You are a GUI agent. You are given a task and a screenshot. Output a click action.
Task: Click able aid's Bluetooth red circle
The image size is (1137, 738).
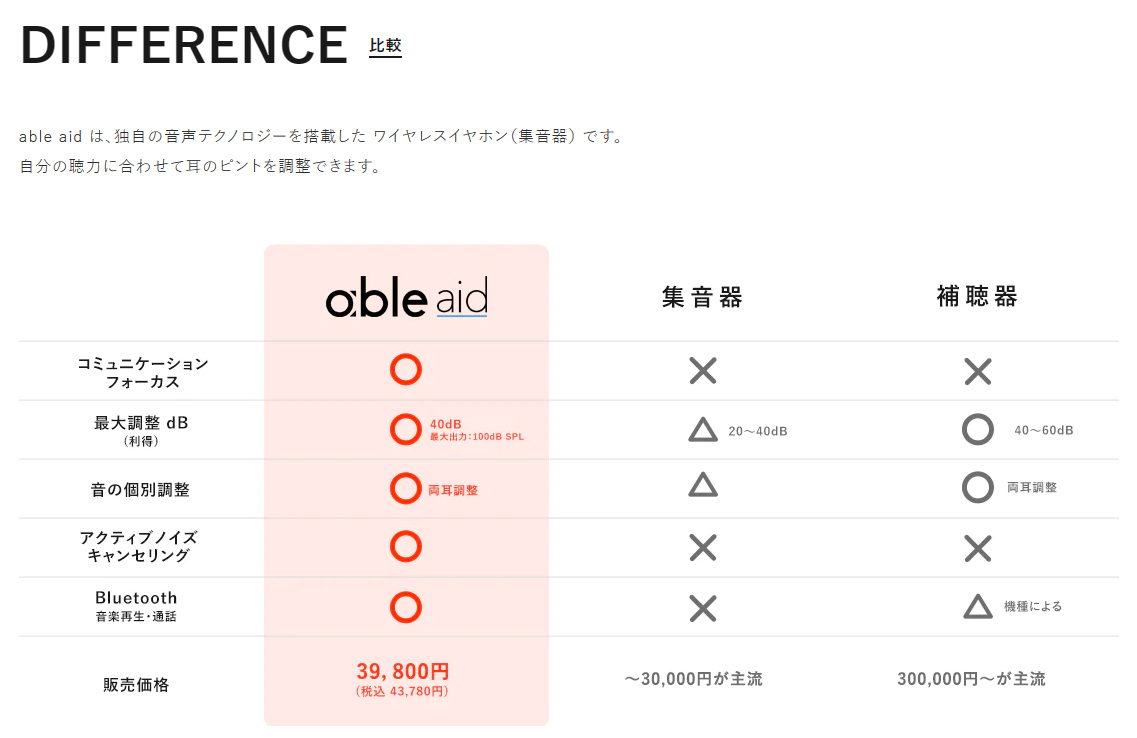pos(406,607)
